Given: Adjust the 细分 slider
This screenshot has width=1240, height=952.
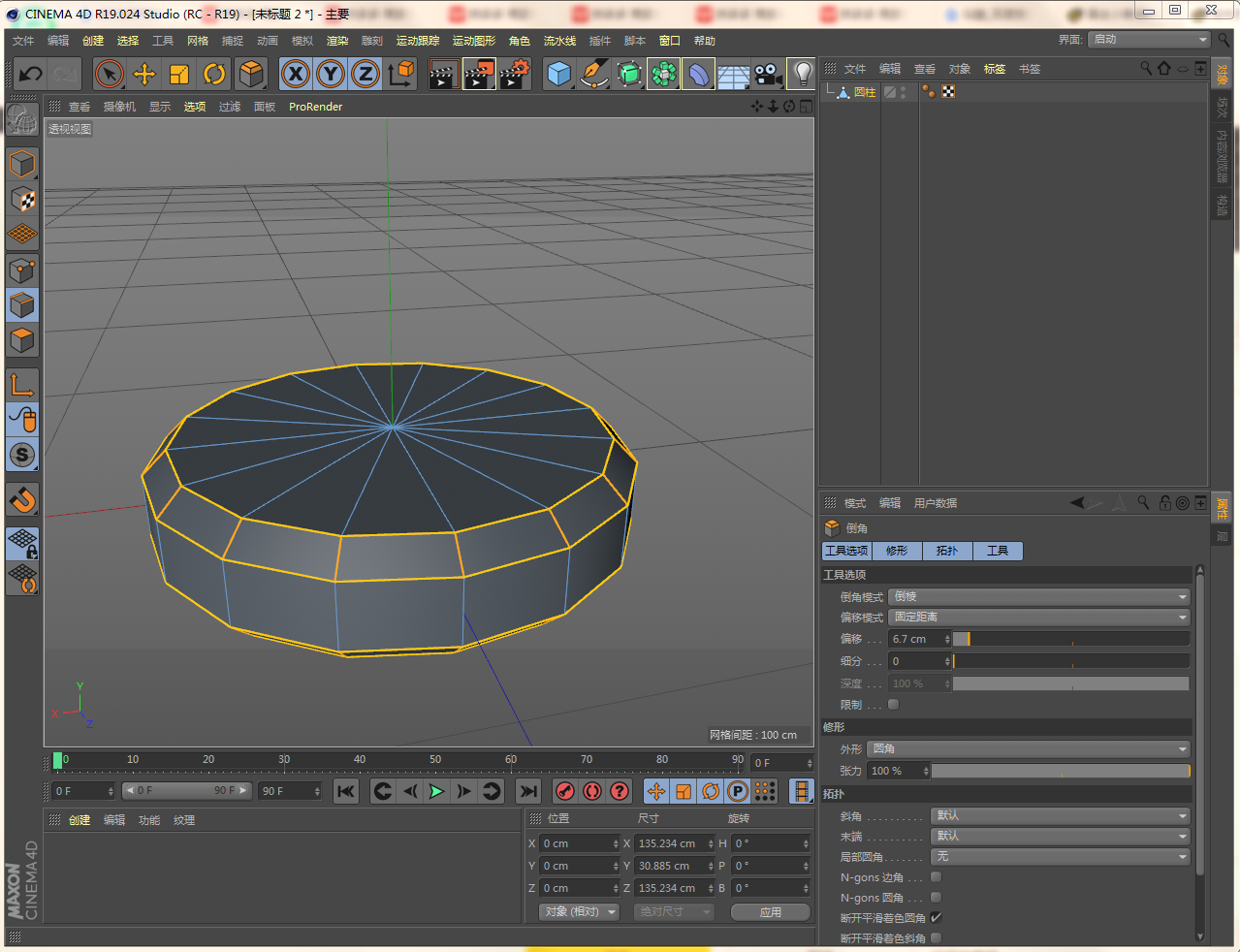Looking at the screenshot, I should (x=1071, y=661).
